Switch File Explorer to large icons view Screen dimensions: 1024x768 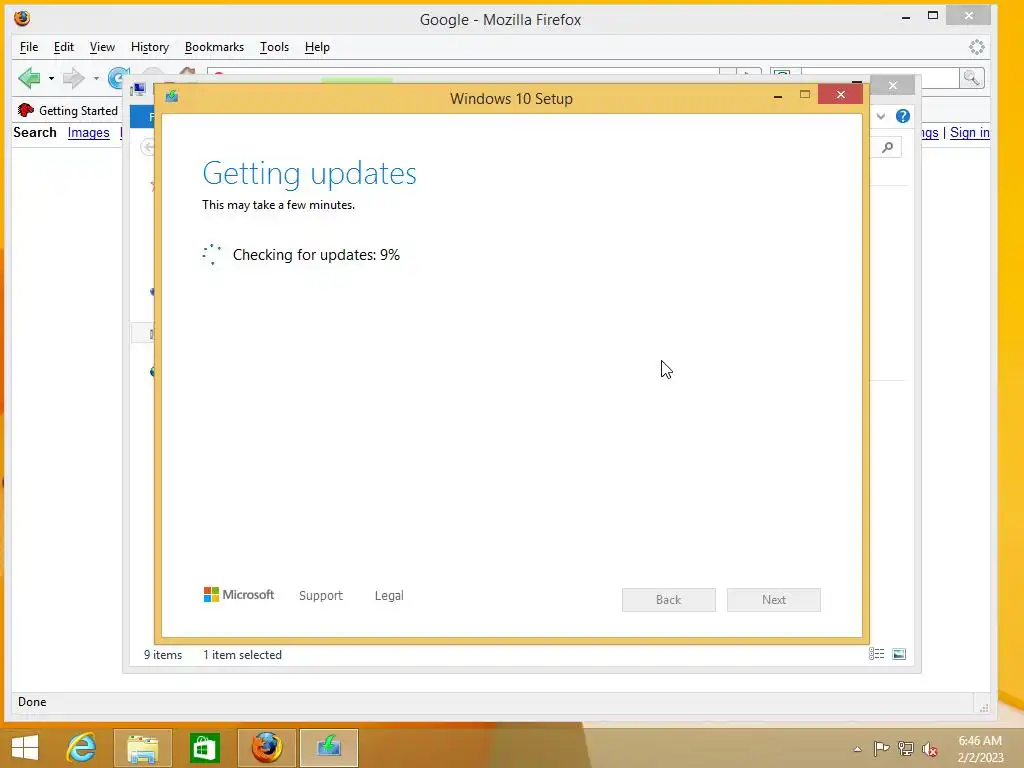tap(899, 654)
